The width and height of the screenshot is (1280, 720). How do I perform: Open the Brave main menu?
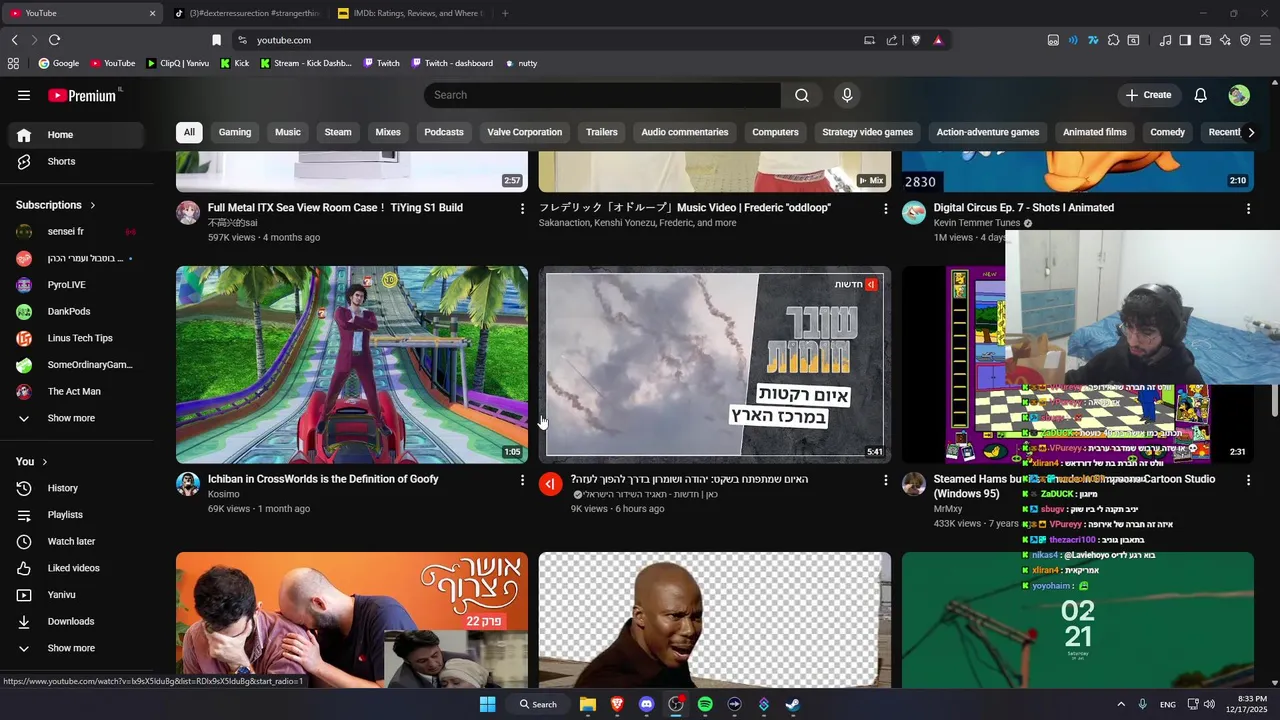click(1266, 40)
